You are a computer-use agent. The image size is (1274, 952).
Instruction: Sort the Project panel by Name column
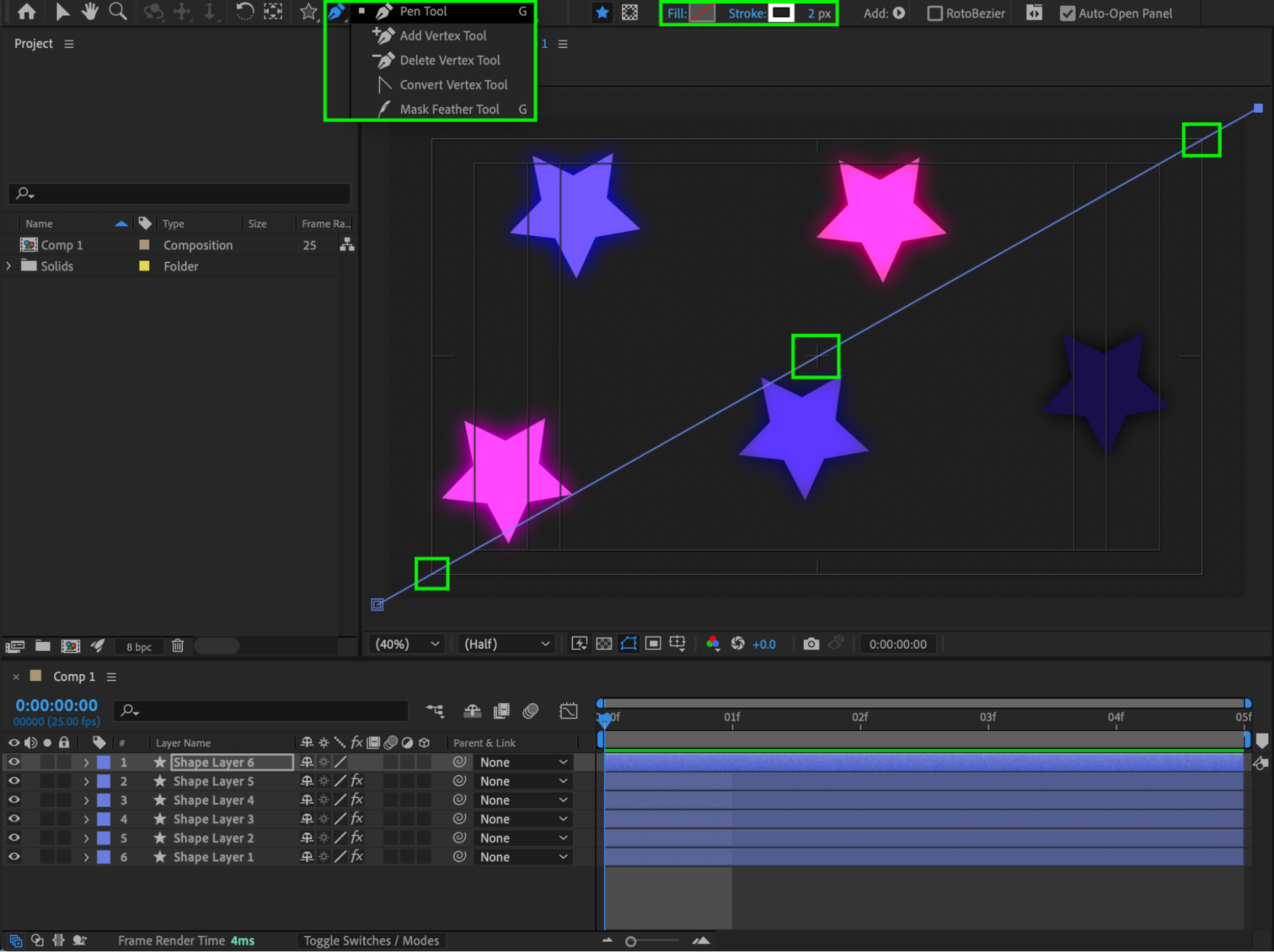point(39,224)
